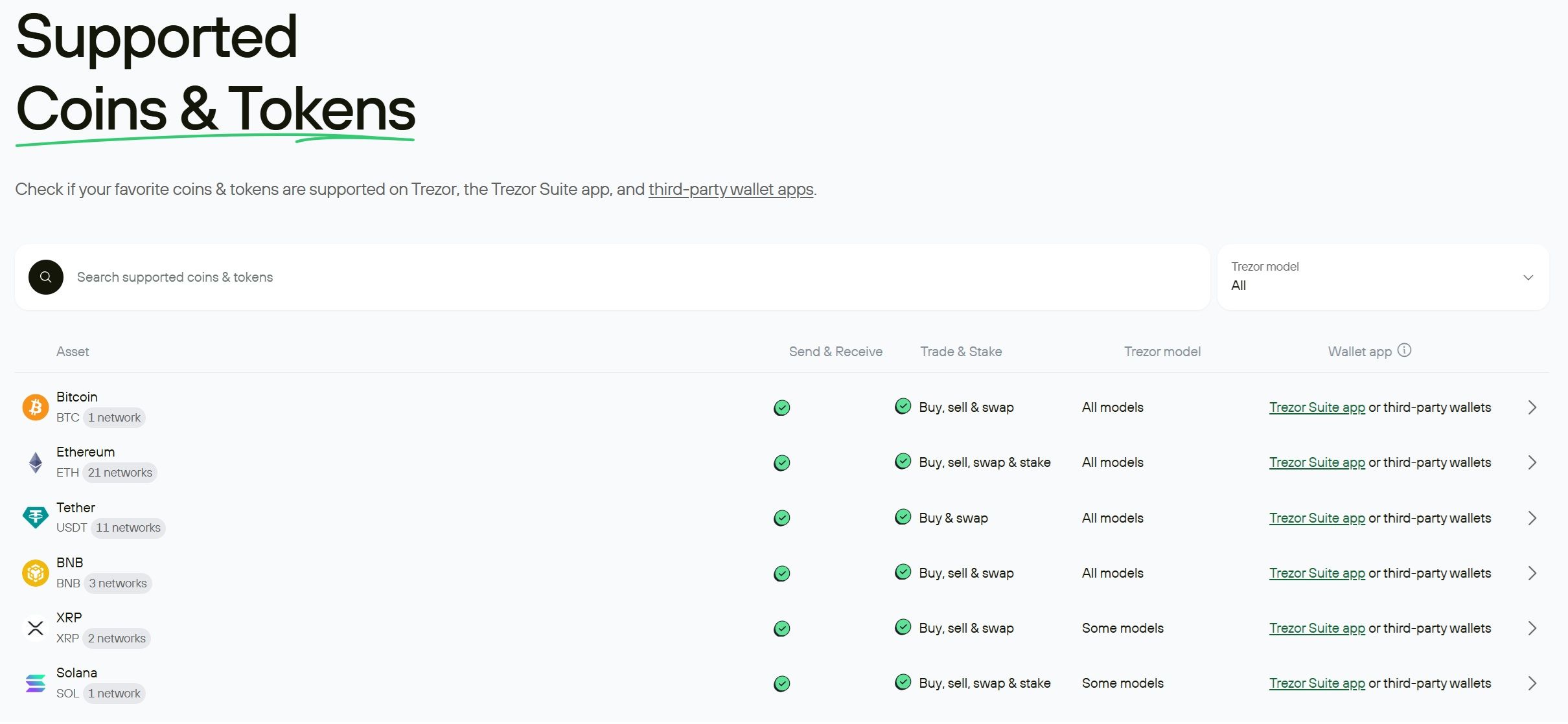Click the Wallet app info icon
Image resolution: width=1568 pixels, height=724 pixels.
(x=1404, y=350)
